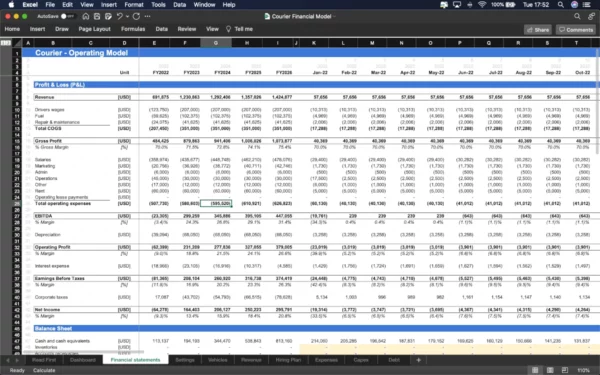This screenshot has height=375, width=600.
Task: Open the Formulas ribbon tab
Action: click(x=133, y=29)
